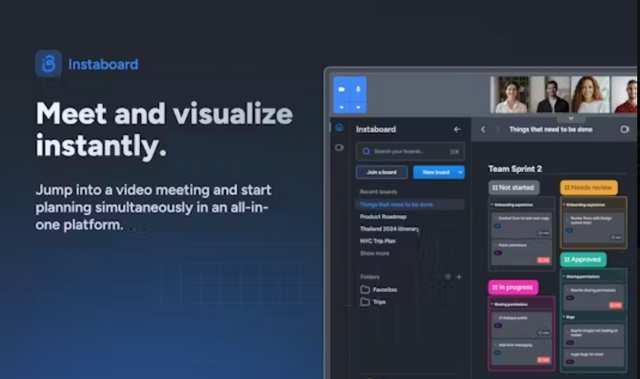Open the home icon in the sidebar

pos(339,128)
